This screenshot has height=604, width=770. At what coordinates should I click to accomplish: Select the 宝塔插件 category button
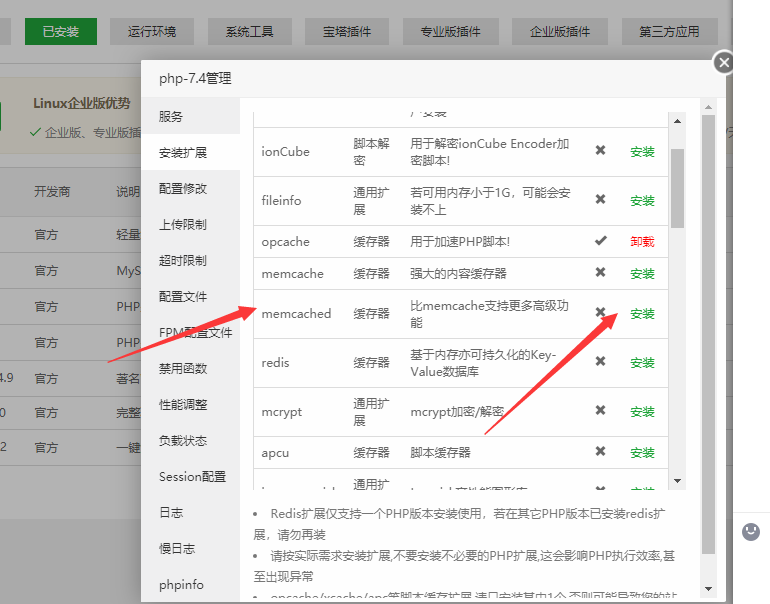coord(347,31)
